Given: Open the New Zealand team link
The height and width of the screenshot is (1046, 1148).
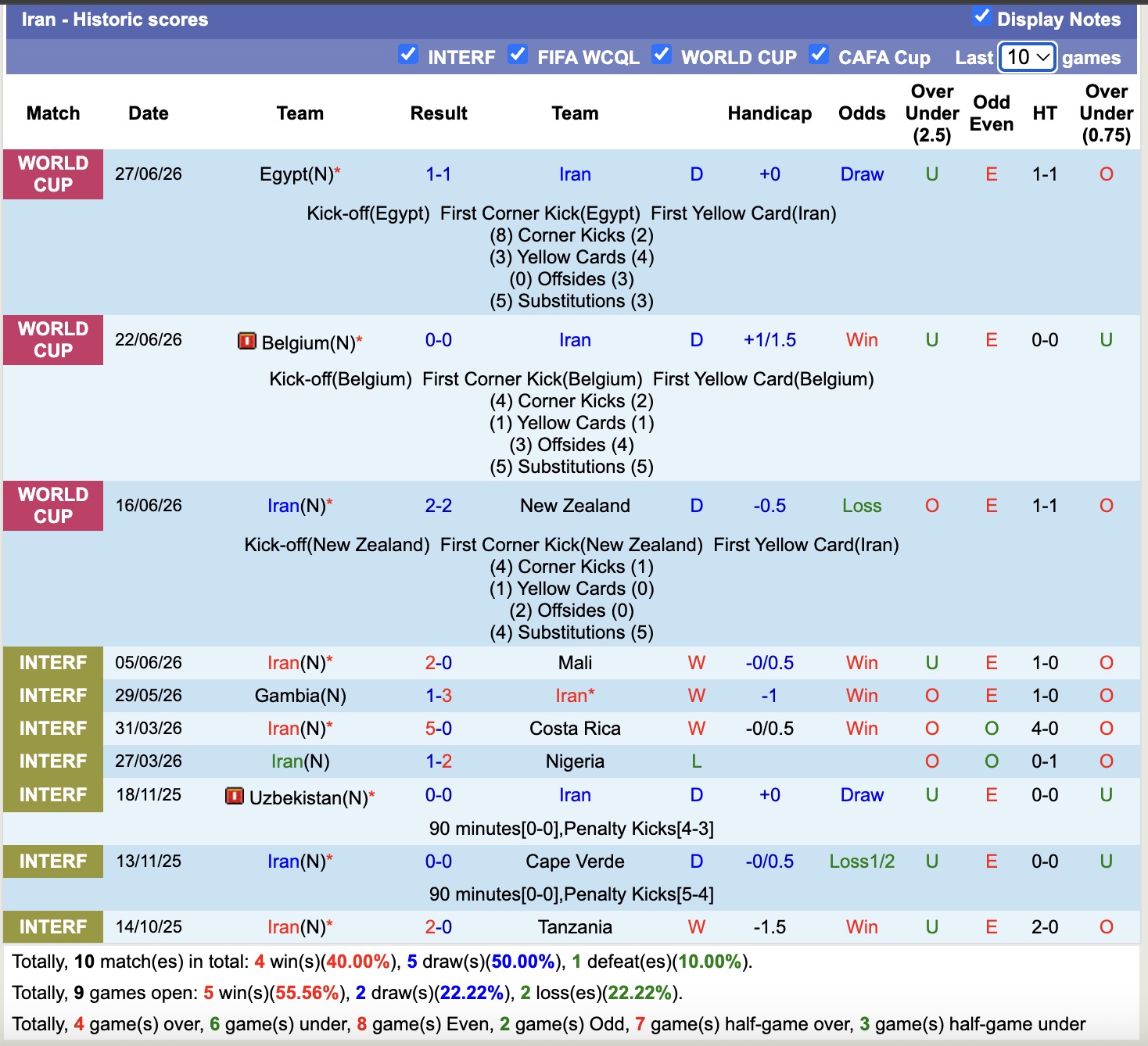Looking at the screenshot, I should 575,506.
